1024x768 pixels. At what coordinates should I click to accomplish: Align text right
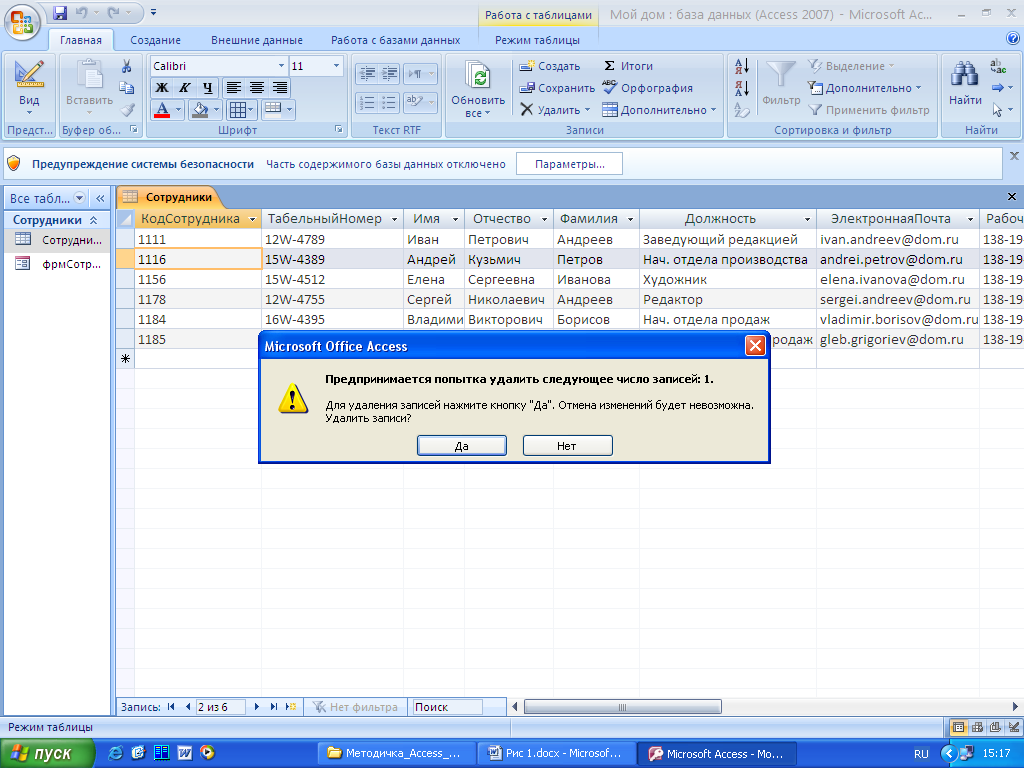click(x=280, y=88)
